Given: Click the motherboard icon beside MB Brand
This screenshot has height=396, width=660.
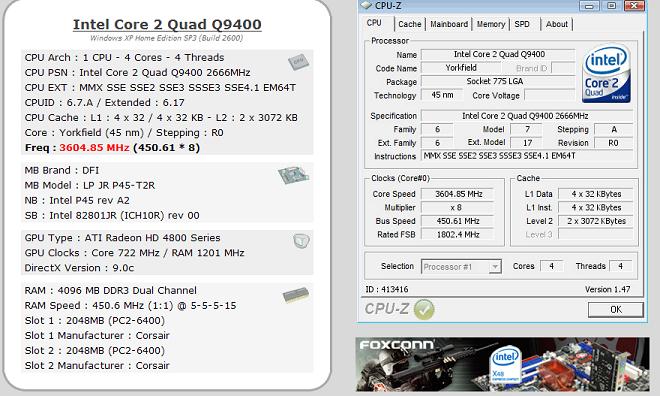Looking at the screenshot, I should pos(293,175).
